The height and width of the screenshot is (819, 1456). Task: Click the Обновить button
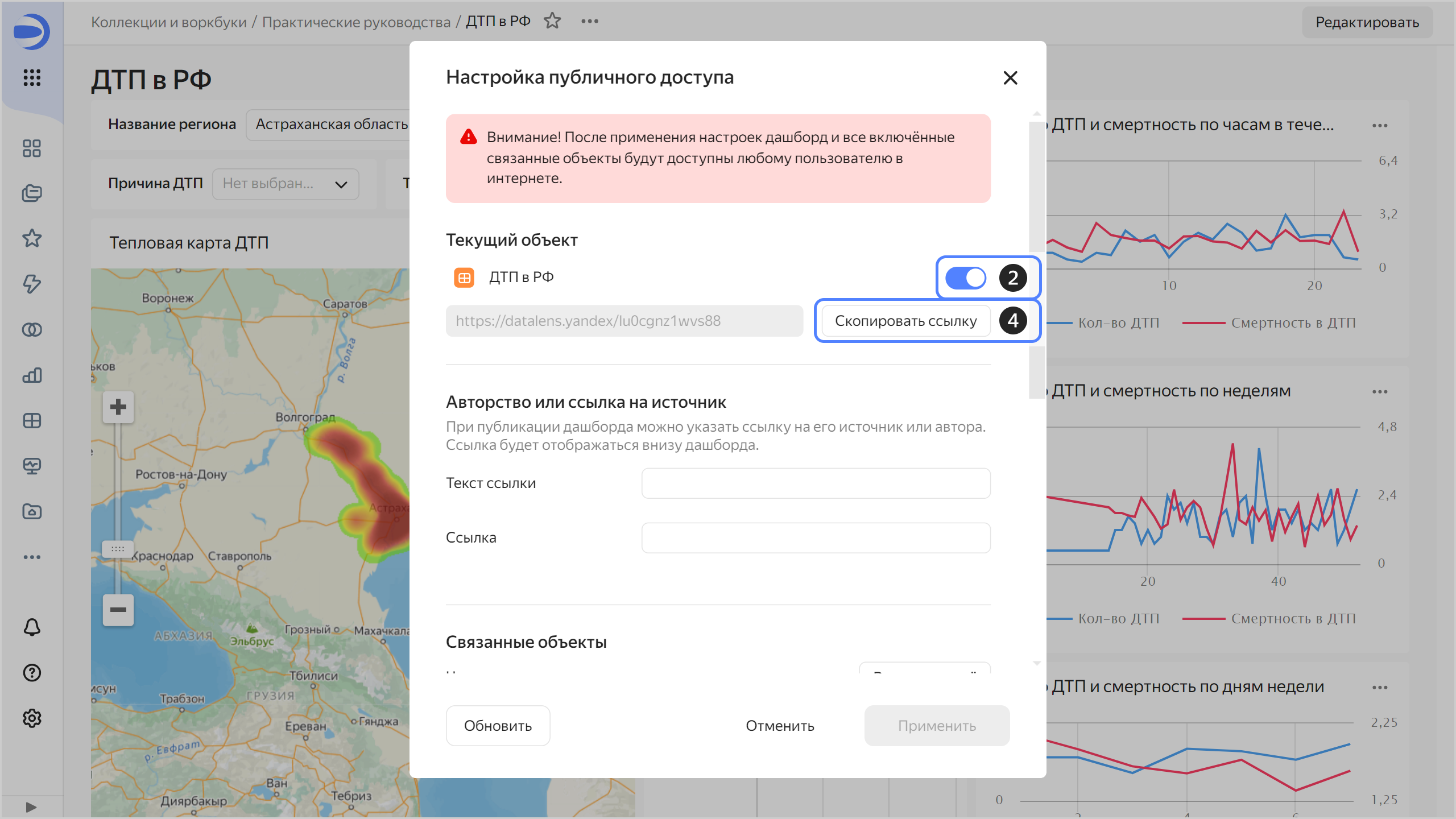[498, 726]
